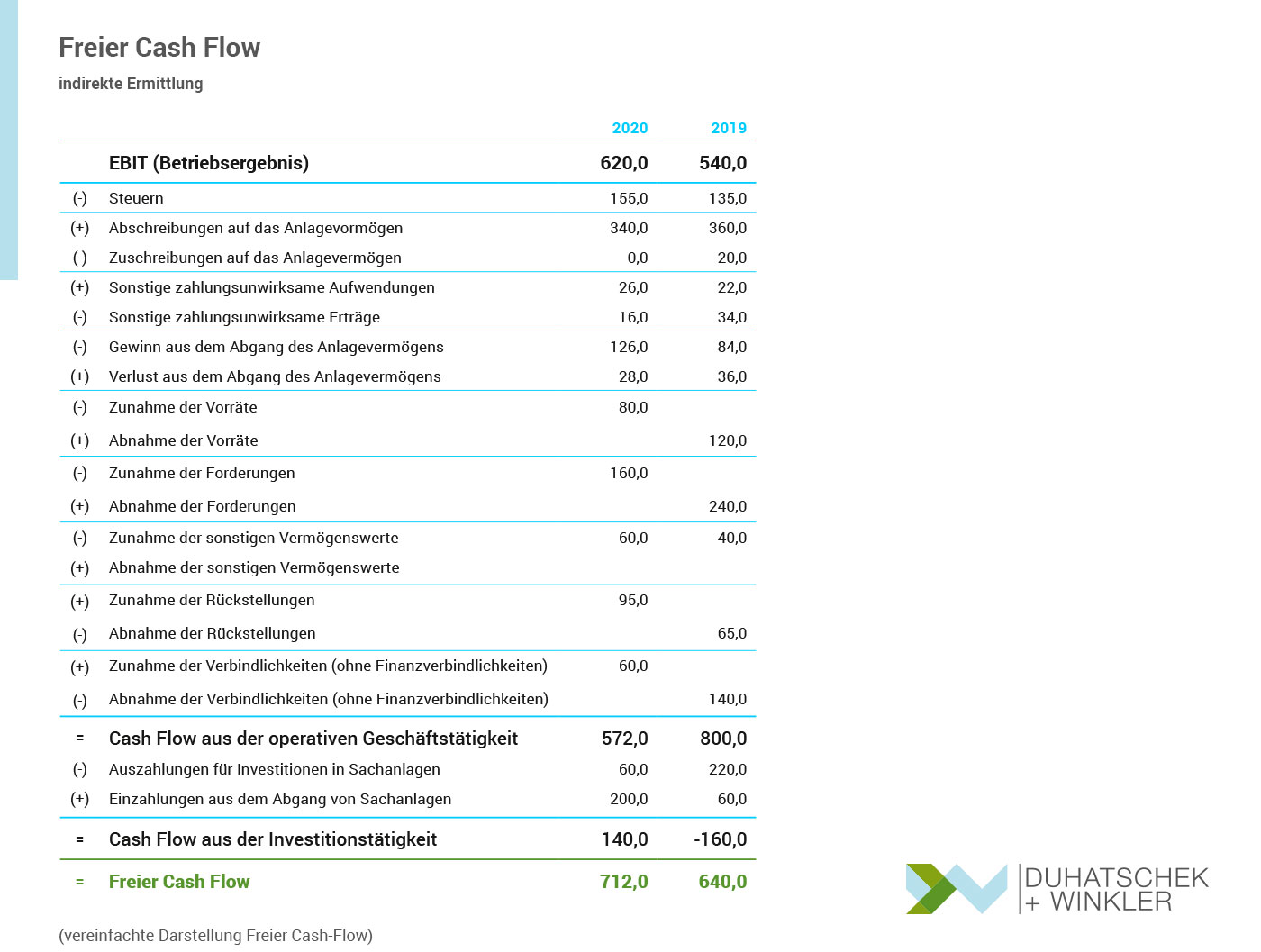The height and width of the screenshot is (952, 1261).
Task: Select the 2020 column header
Action: 630,128
